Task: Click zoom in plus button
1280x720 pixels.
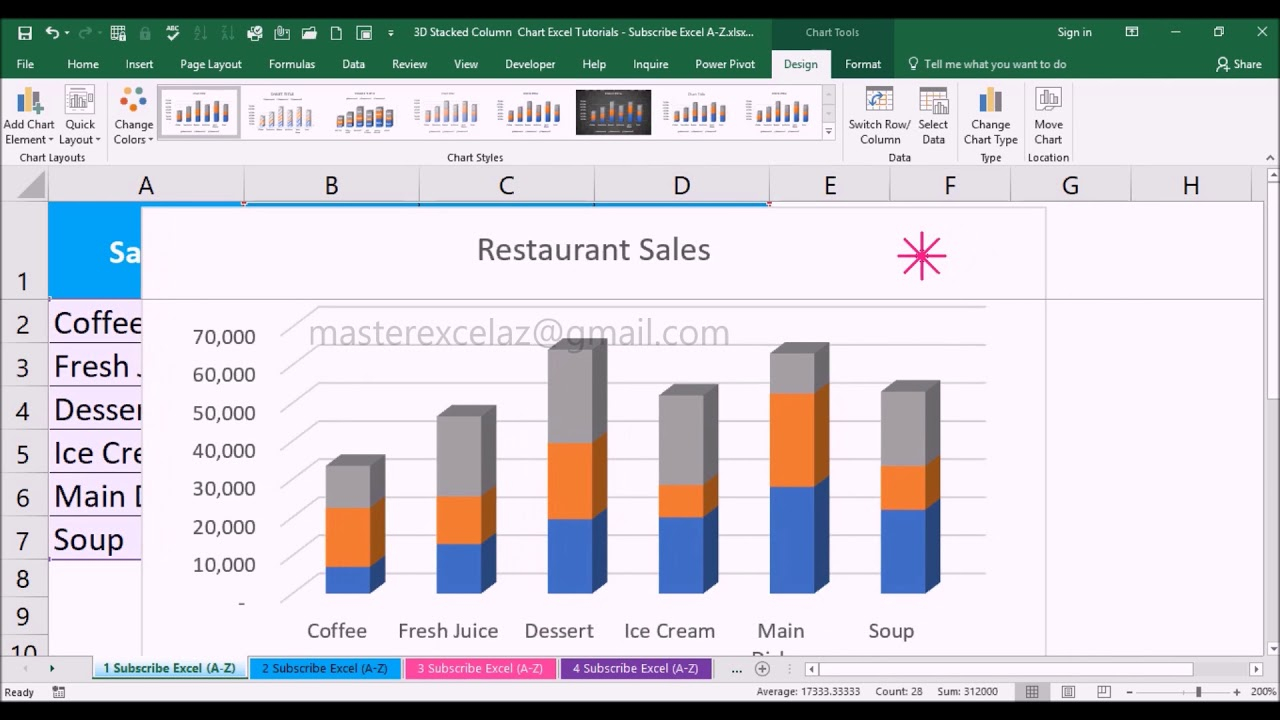Action: 1236,692
